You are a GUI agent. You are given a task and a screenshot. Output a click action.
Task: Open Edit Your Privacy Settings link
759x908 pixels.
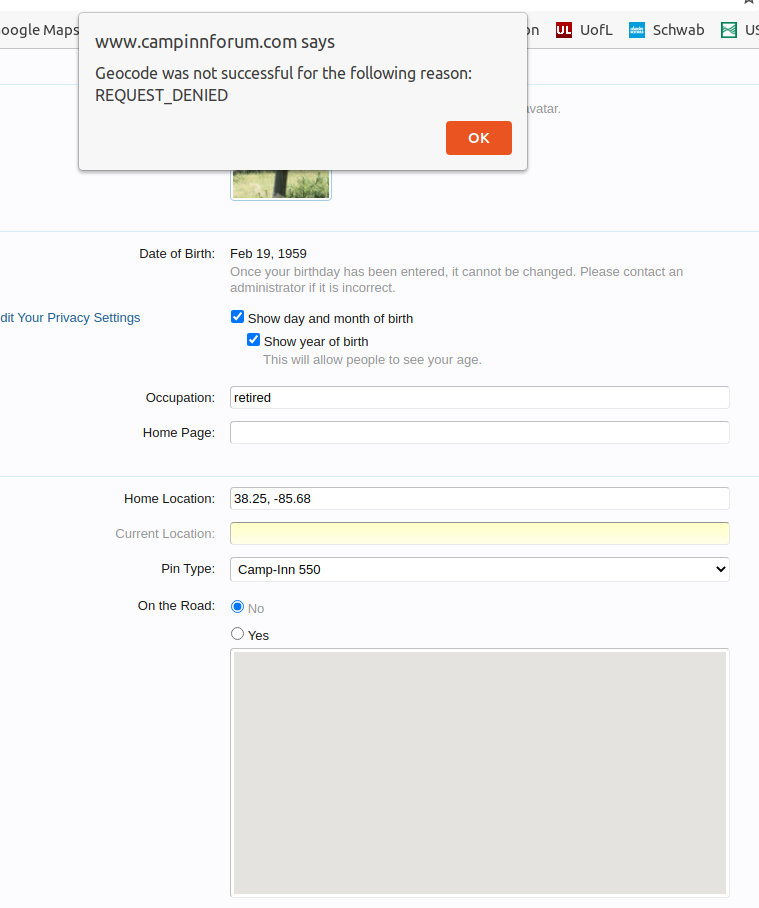[x=70, y=318]
